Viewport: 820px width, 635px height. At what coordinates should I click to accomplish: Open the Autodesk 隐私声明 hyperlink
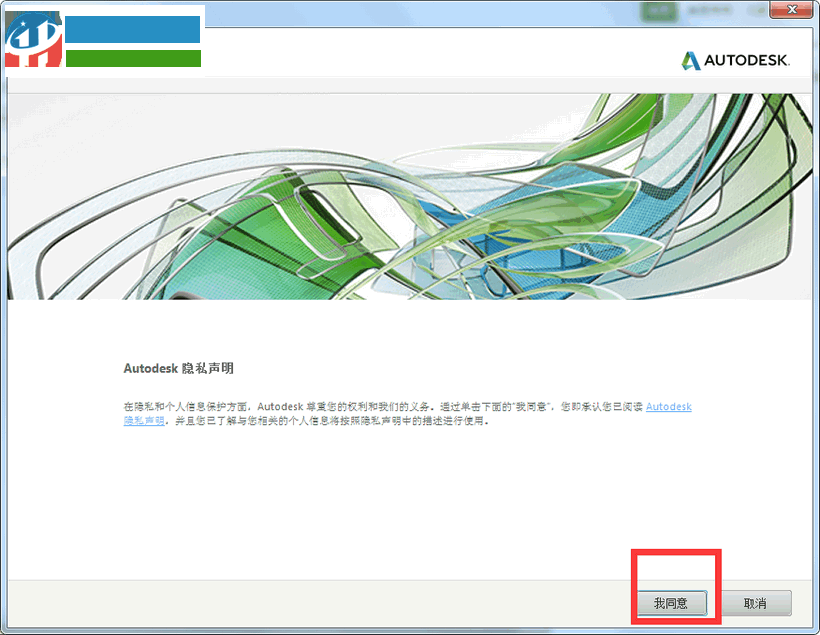point(668,406)
